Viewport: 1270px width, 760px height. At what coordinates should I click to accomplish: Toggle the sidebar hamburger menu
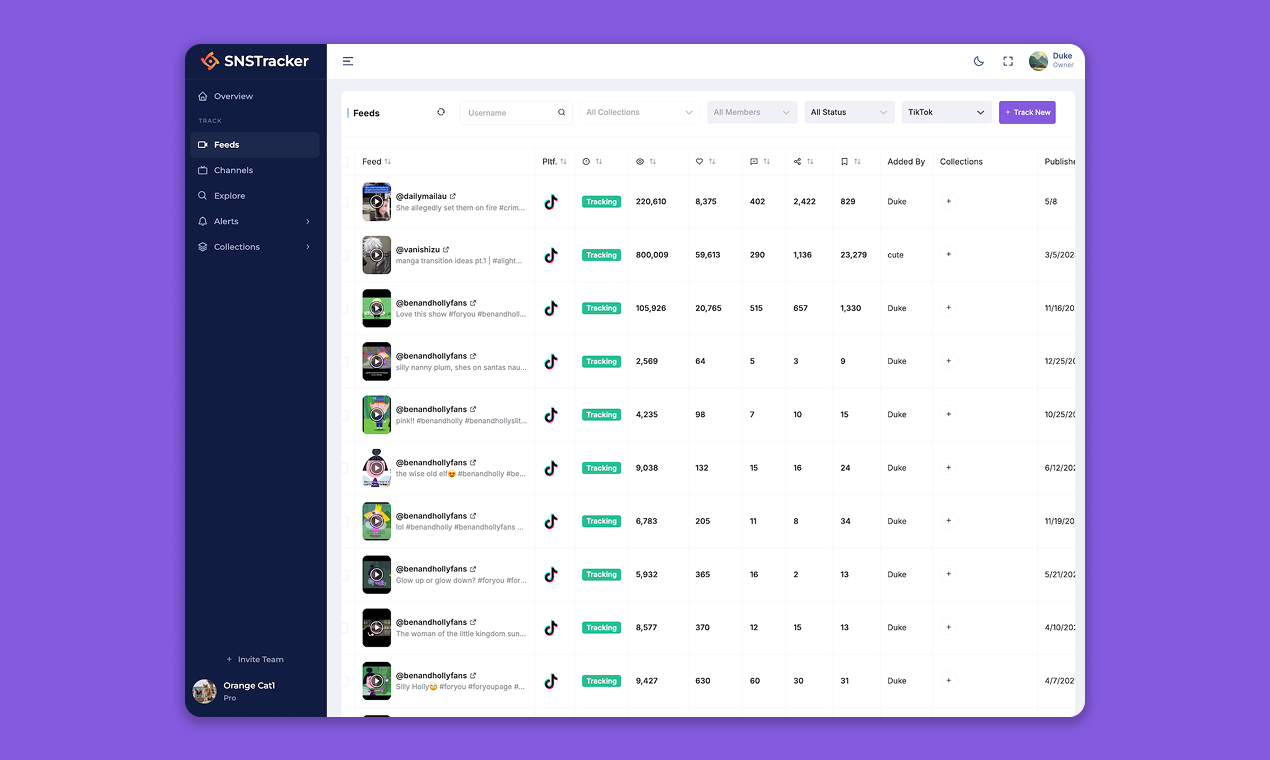(x=348, y=61)
